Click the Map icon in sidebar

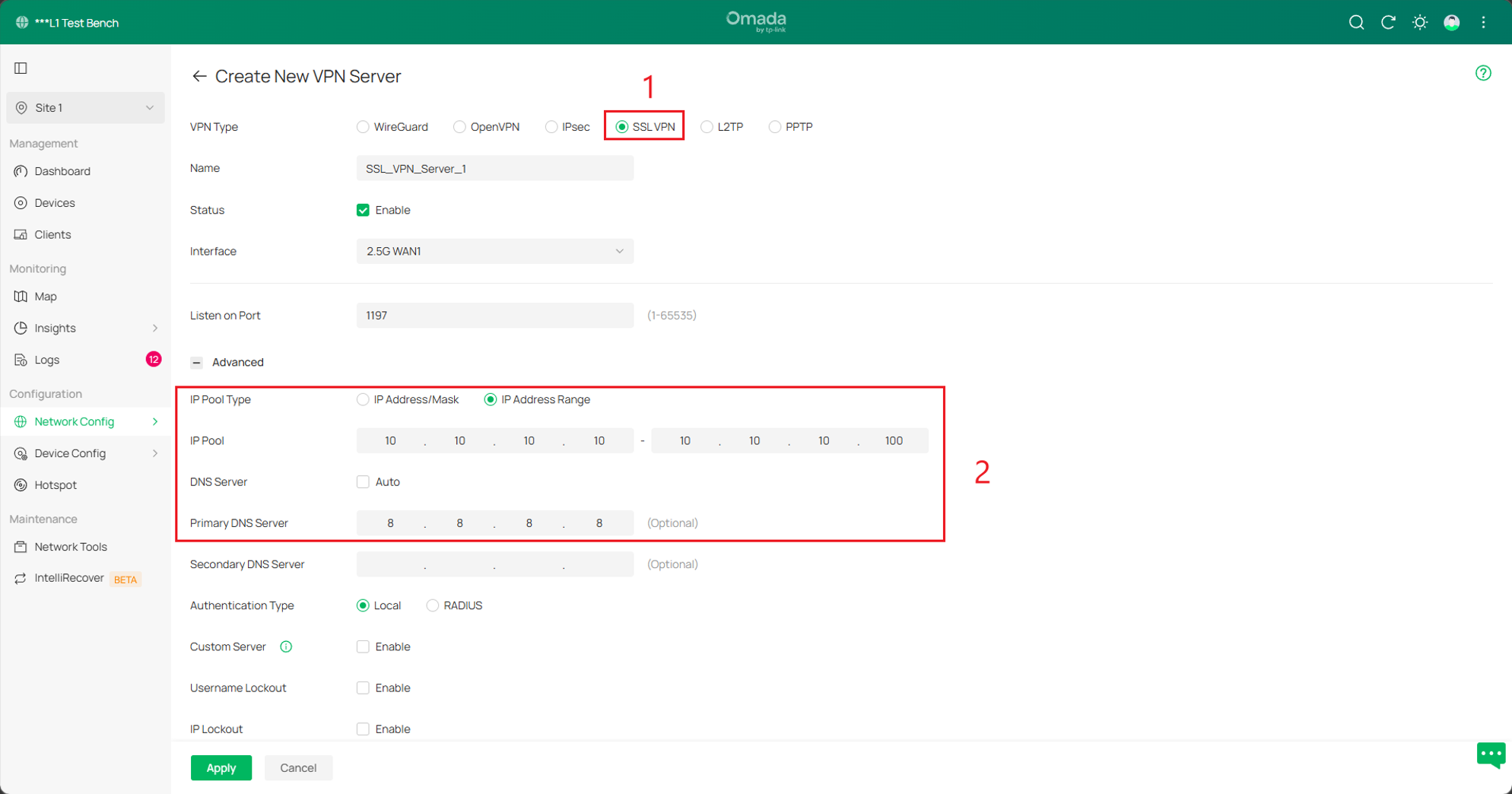(x=21, y=297)
